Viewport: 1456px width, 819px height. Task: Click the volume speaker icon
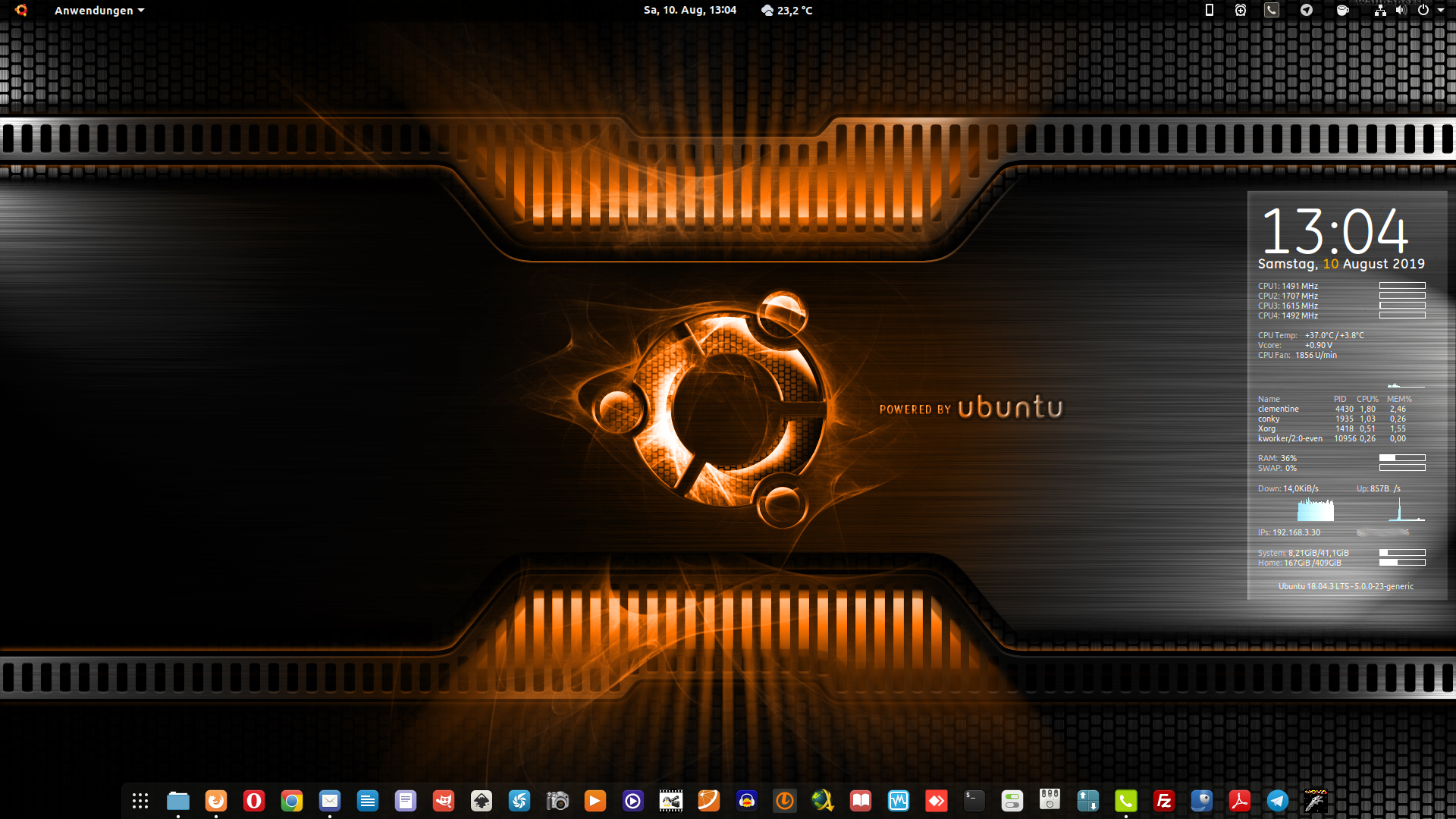pyautogui.click(x=1401, y=11)
